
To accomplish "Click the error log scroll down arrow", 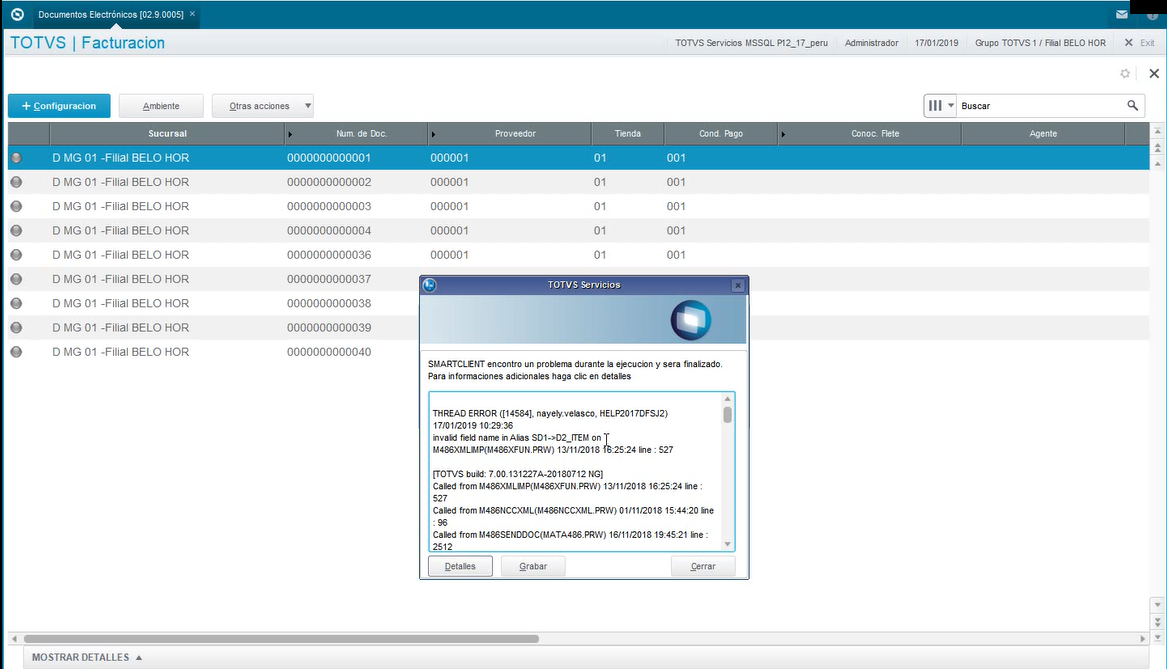I will (x=727, y=544).
